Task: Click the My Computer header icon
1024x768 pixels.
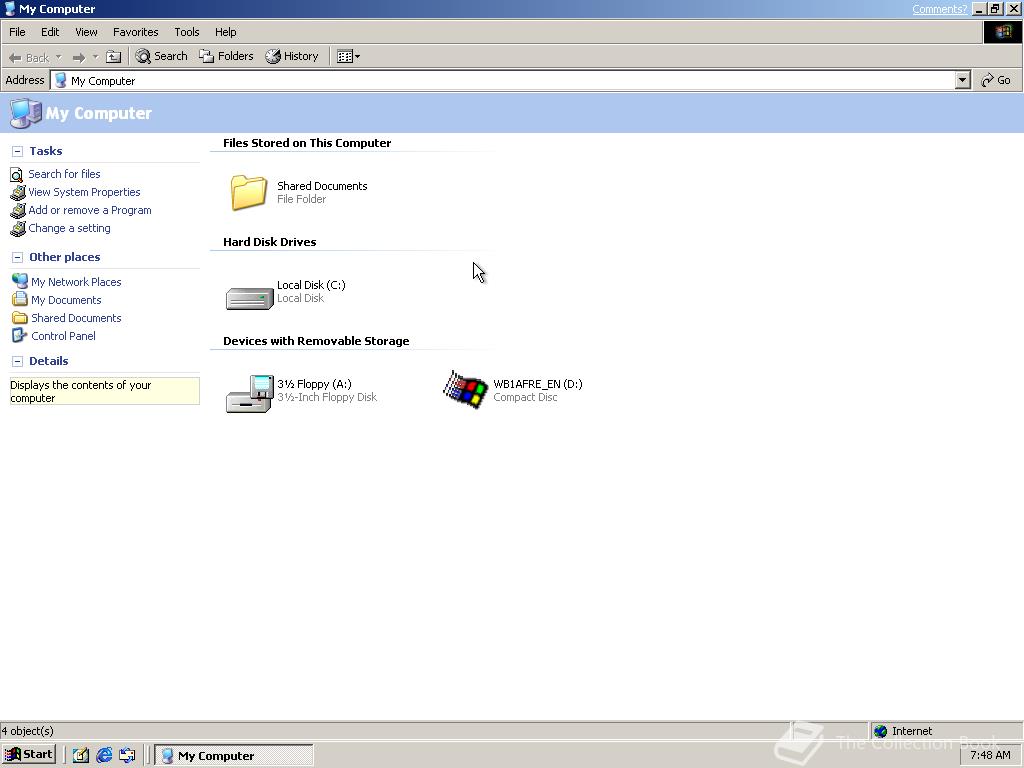Action: (x=25, y=113)
